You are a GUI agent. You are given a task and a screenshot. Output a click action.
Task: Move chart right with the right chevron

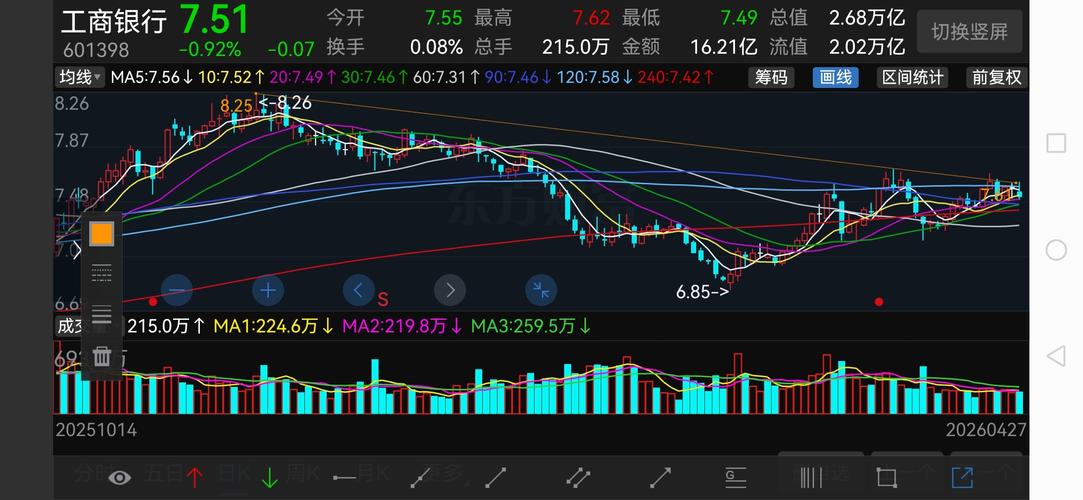click(450, 291)
